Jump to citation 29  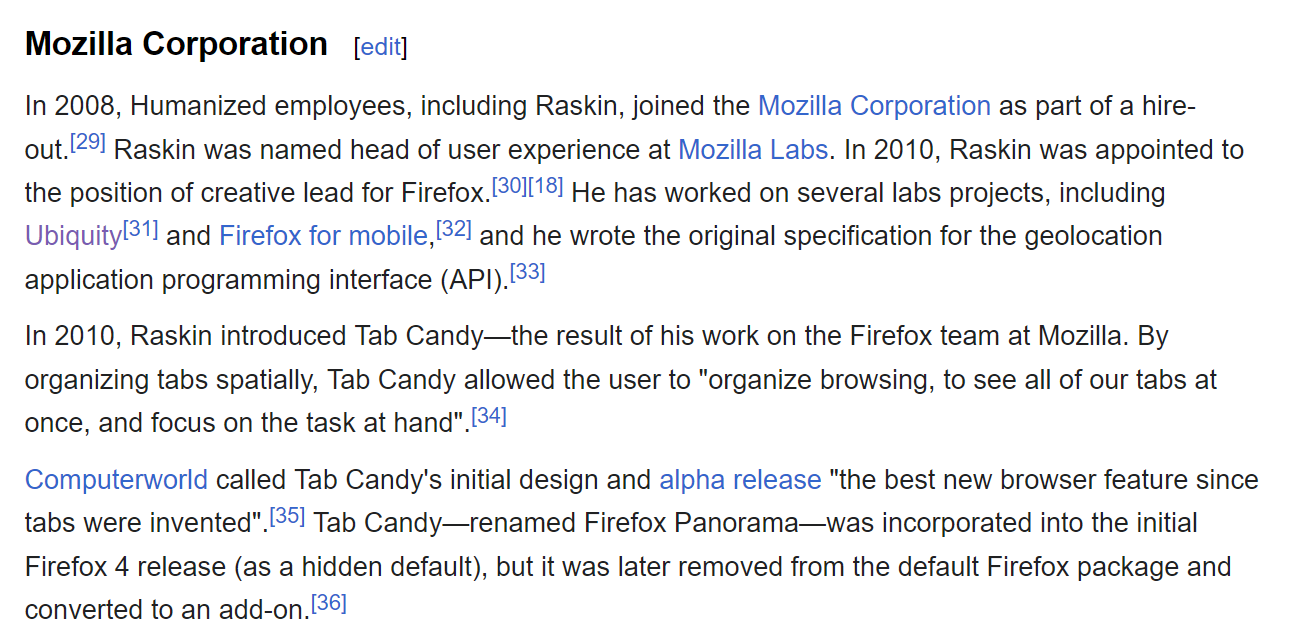click(x=88, y=142)
